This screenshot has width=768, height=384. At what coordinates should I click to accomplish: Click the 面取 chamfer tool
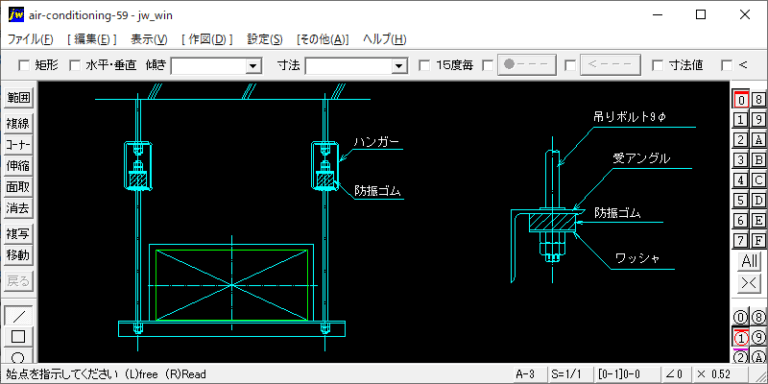coord(19,188)
